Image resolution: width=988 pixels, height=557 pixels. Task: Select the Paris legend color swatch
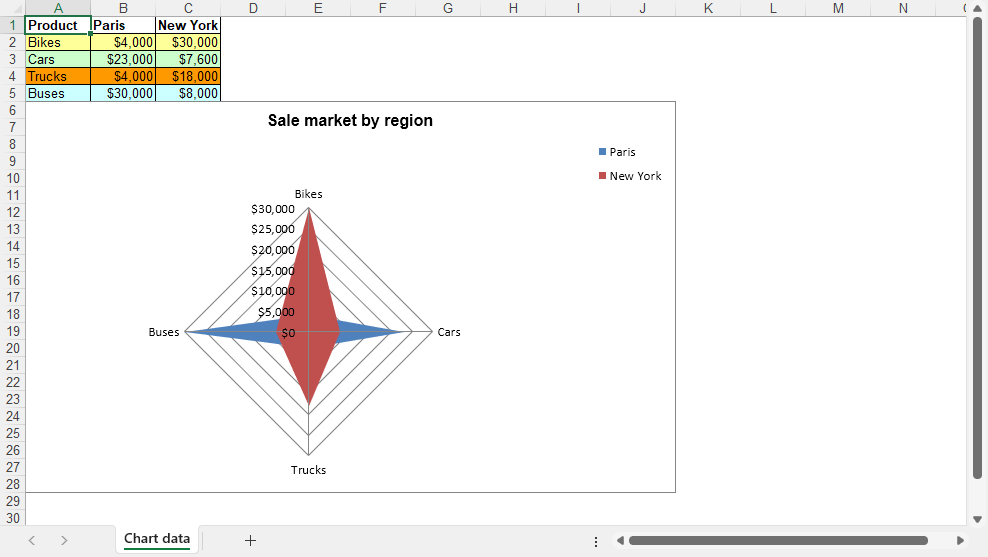point(602,152)
